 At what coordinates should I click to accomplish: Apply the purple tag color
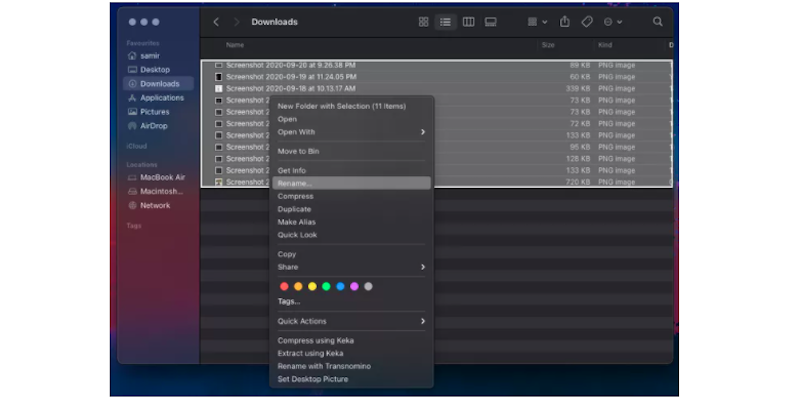[355, 286]
